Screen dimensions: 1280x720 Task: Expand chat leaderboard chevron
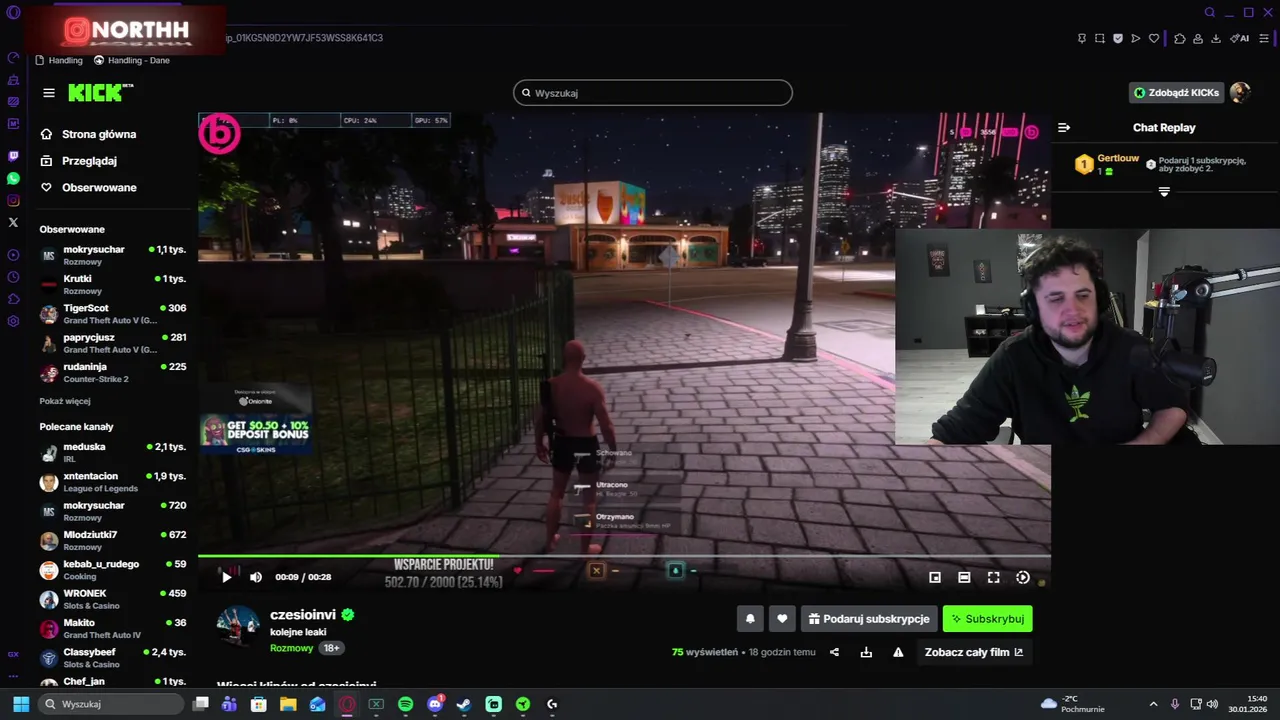1164,191
